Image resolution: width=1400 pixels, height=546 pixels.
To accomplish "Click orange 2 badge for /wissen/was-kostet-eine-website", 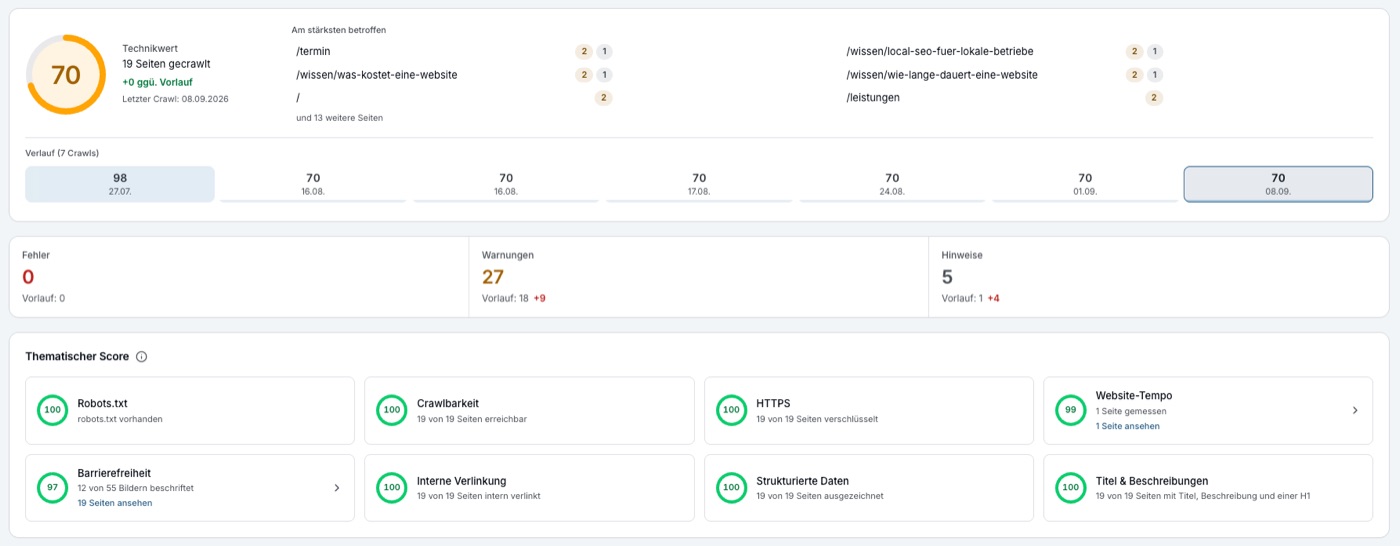I will 584,75.
